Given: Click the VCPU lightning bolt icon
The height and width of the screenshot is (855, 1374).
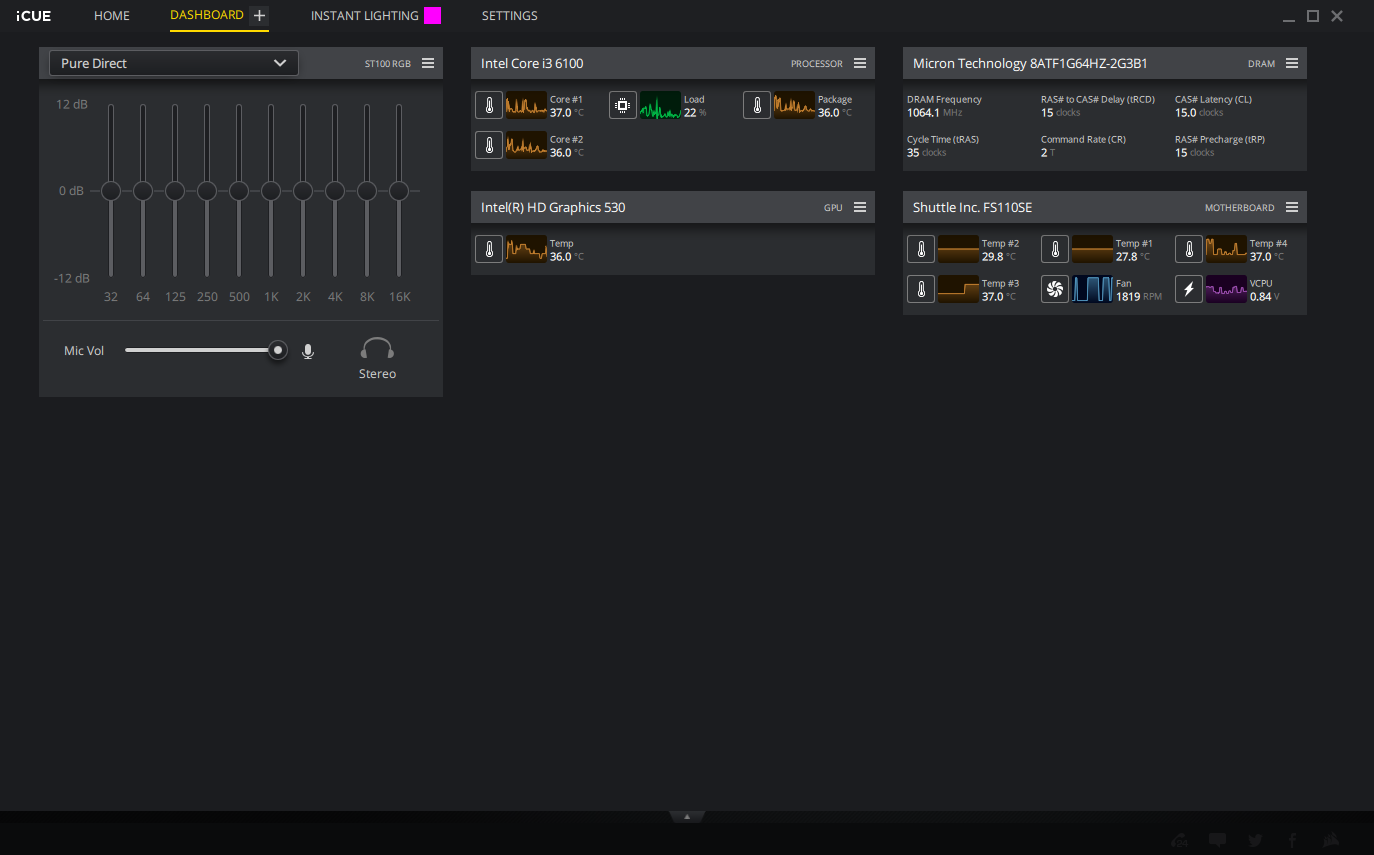Looking at the screenshot, I should coord(1189,289).
